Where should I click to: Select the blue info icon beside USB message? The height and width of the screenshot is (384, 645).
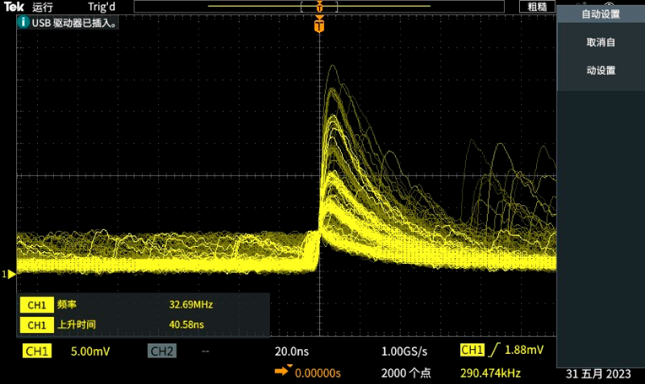pyautogui.click(x=23, y=22)
